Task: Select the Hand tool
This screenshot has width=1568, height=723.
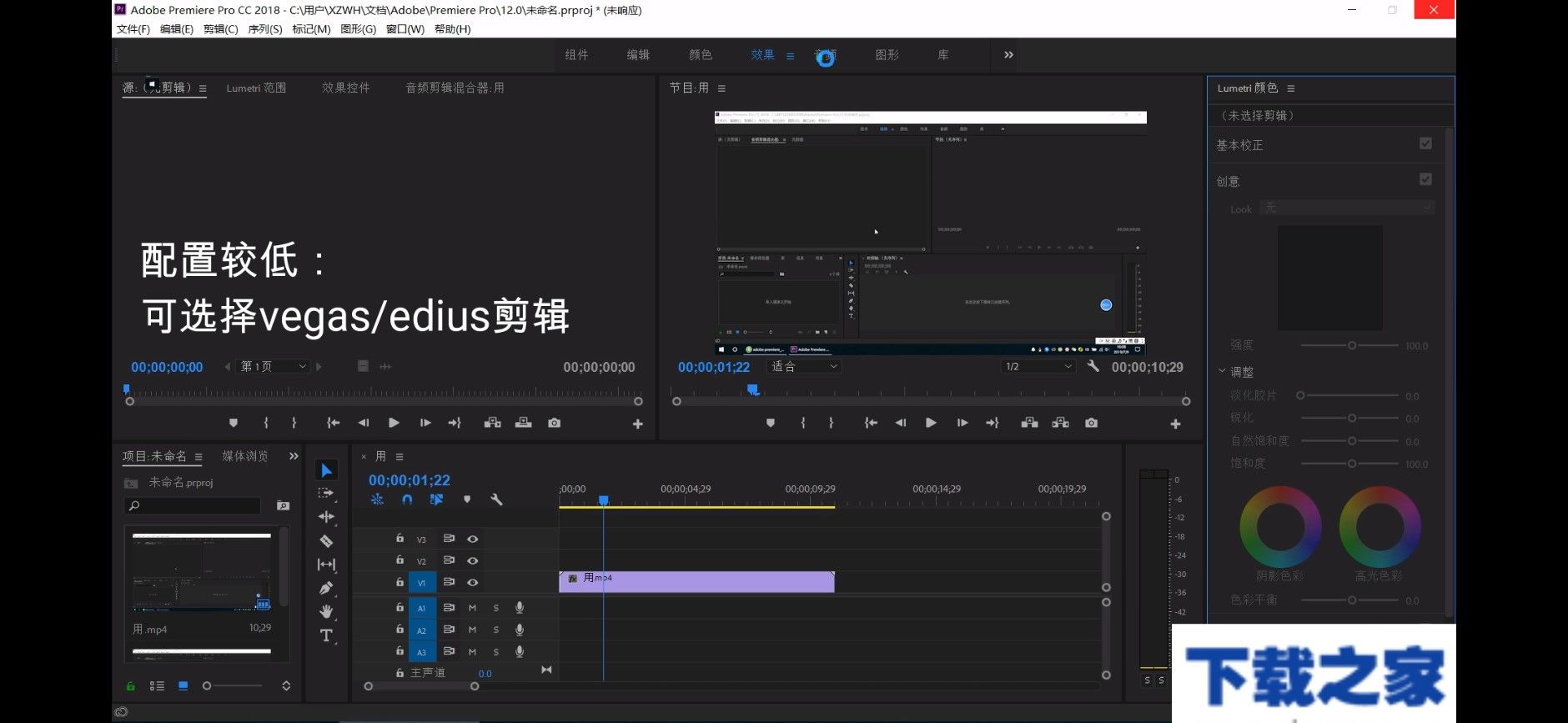Action: (x=326, y=611)
